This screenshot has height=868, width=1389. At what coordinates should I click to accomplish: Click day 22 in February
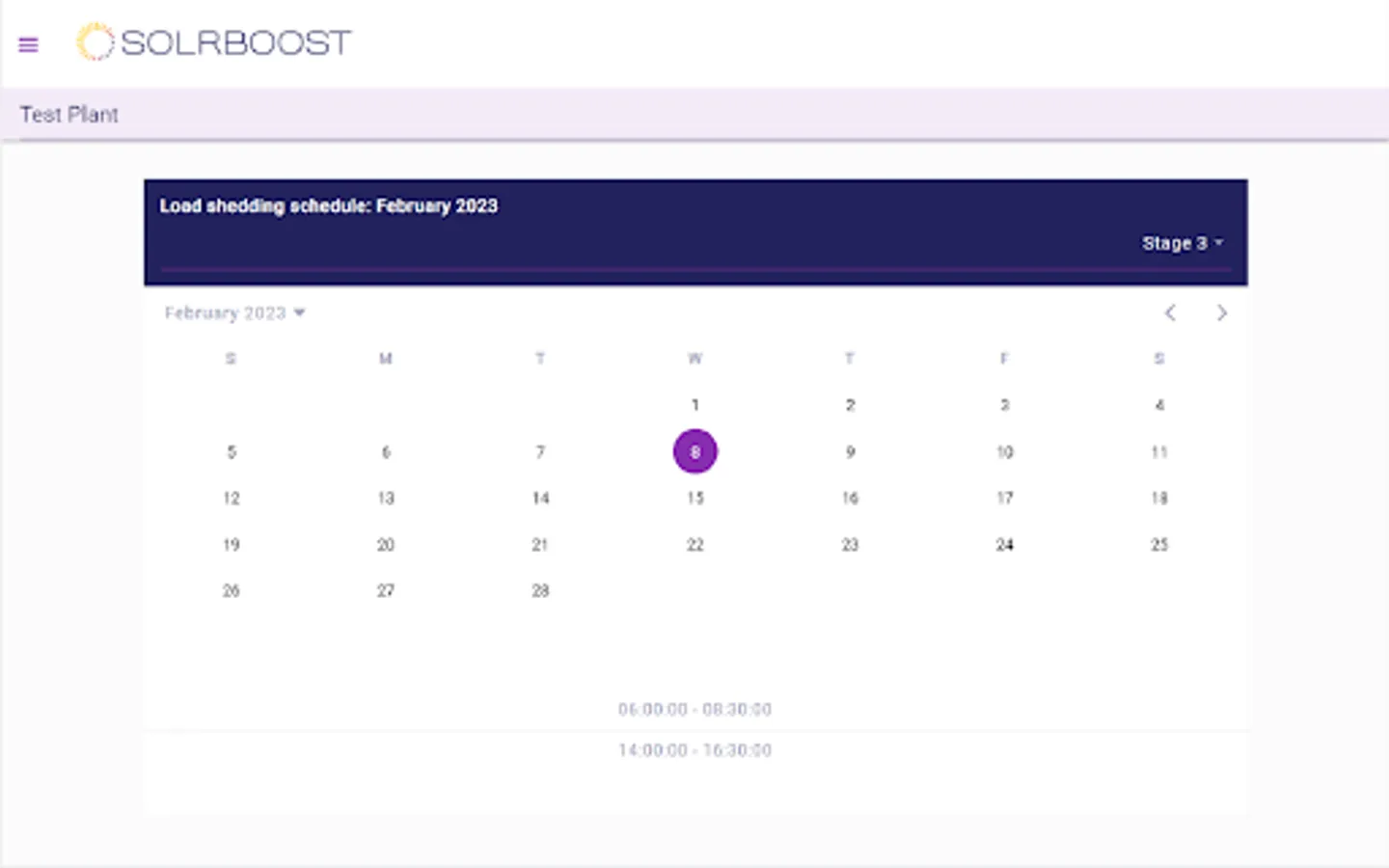(694, 544)
